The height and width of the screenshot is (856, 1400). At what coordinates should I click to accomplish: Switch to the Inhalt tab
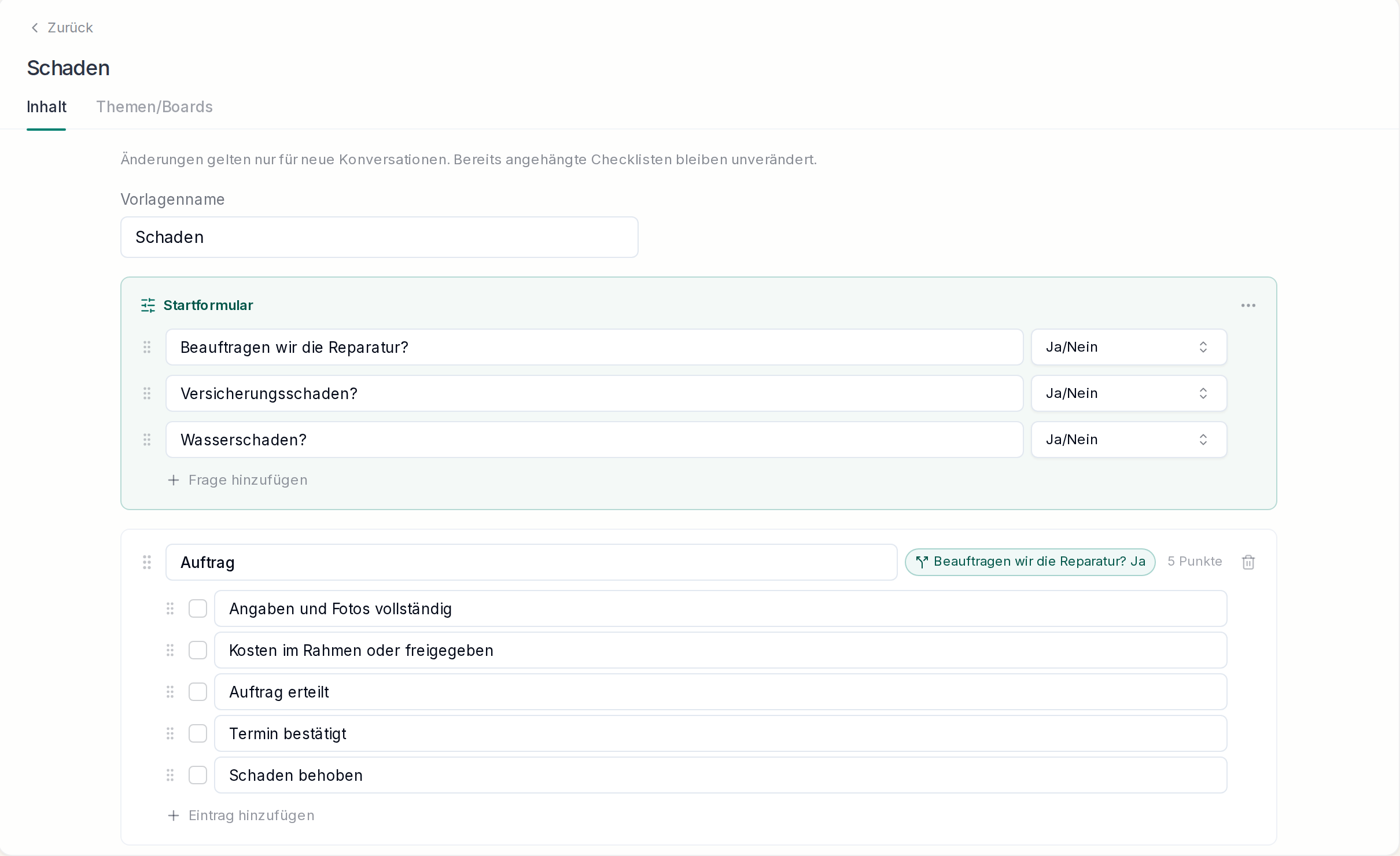(46, 107)
